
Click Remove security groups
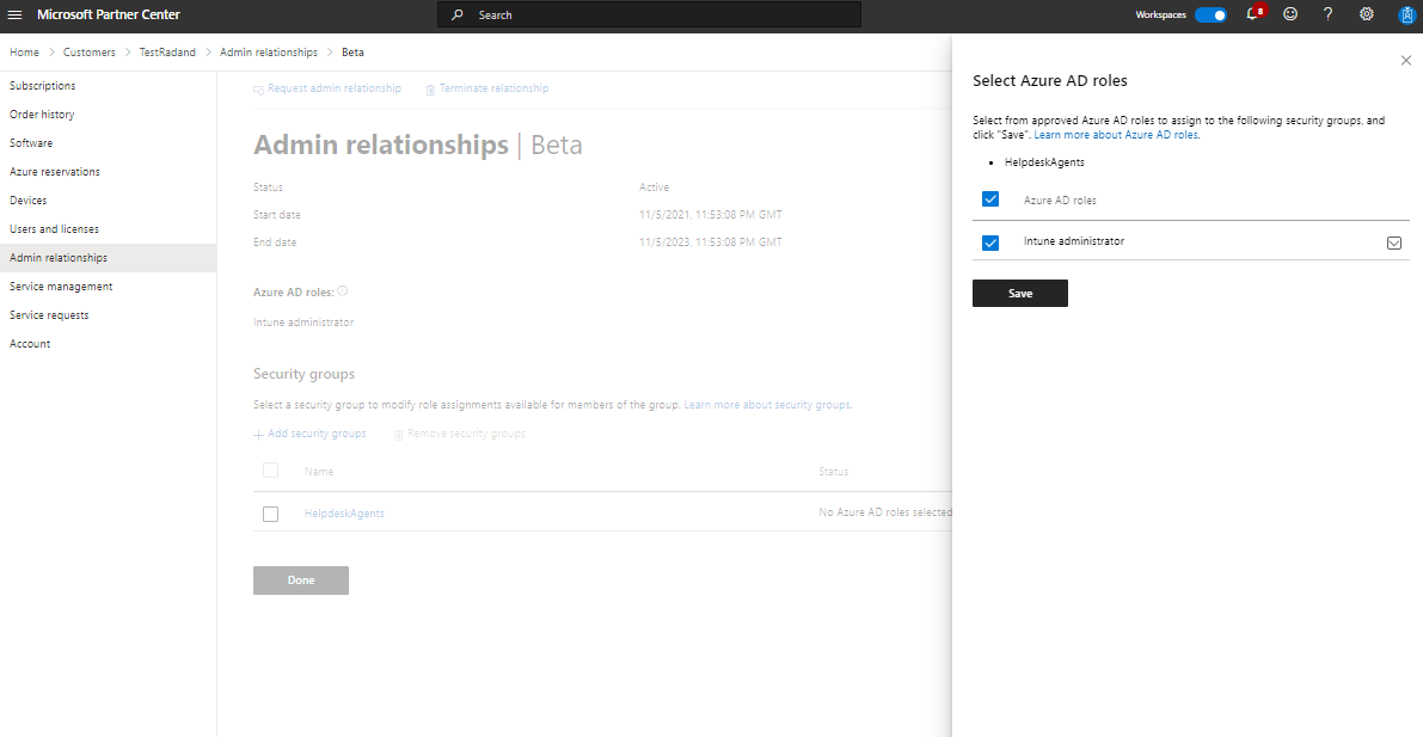pos(459,434)
